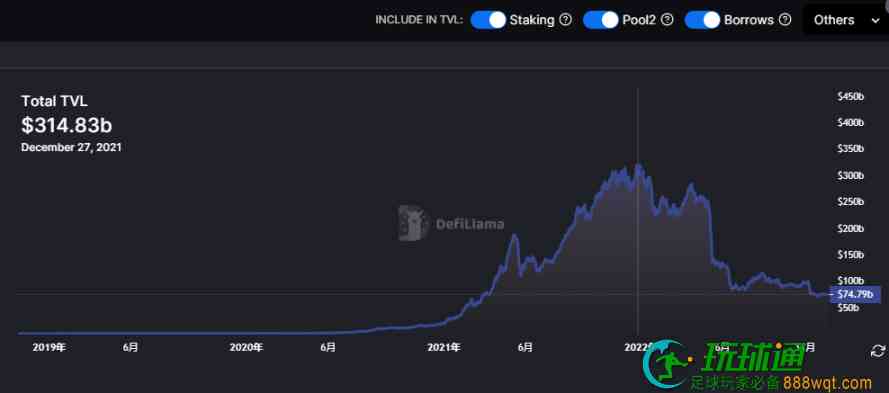Open the Borrows help question-mark icon
This screenshot has height=393, width=889.
pyautogui.click(x=785, y=20)
